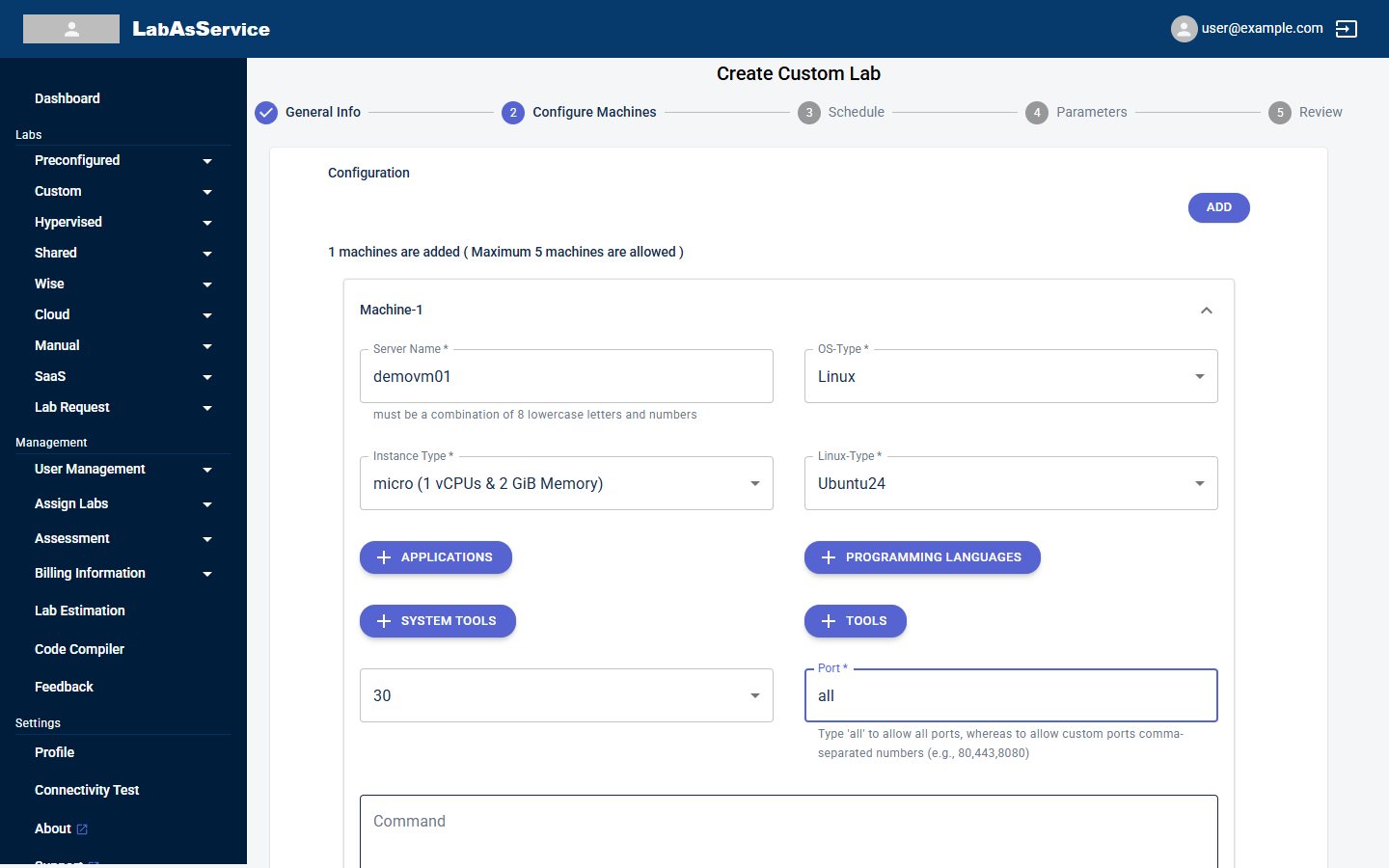Open the OS-Type dropdown
This screenshot has height=868, width=1389.
click(x=1011, y=376)
